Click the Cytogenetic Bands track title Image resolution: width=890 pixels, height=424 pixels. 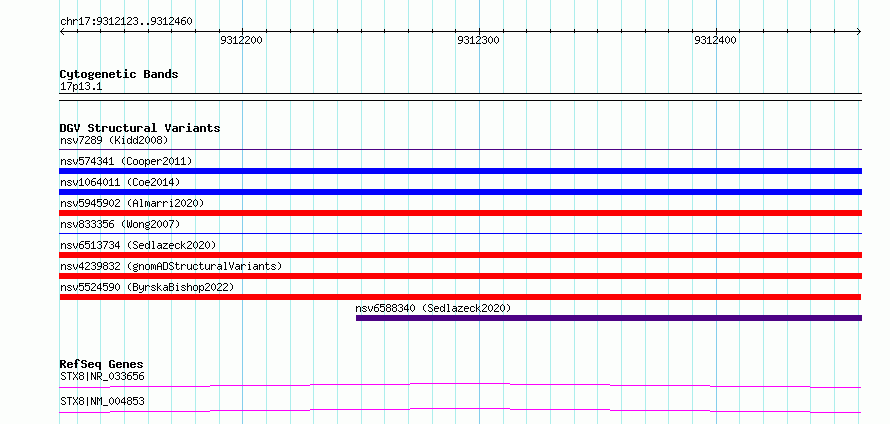tap(119, 74)
